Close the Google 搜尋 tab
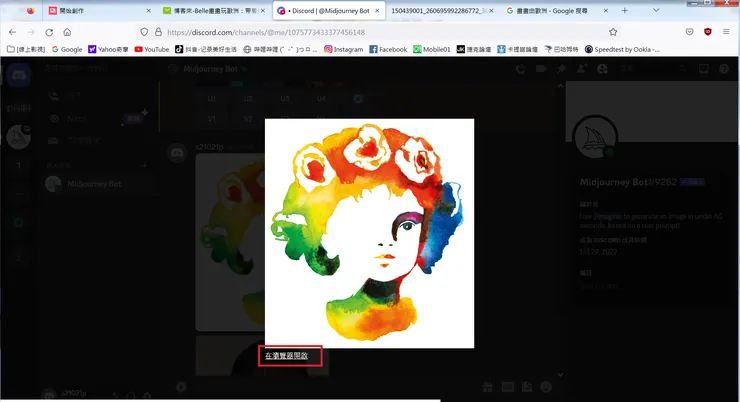This screenshot has height=402, width=740. (606, 10)
